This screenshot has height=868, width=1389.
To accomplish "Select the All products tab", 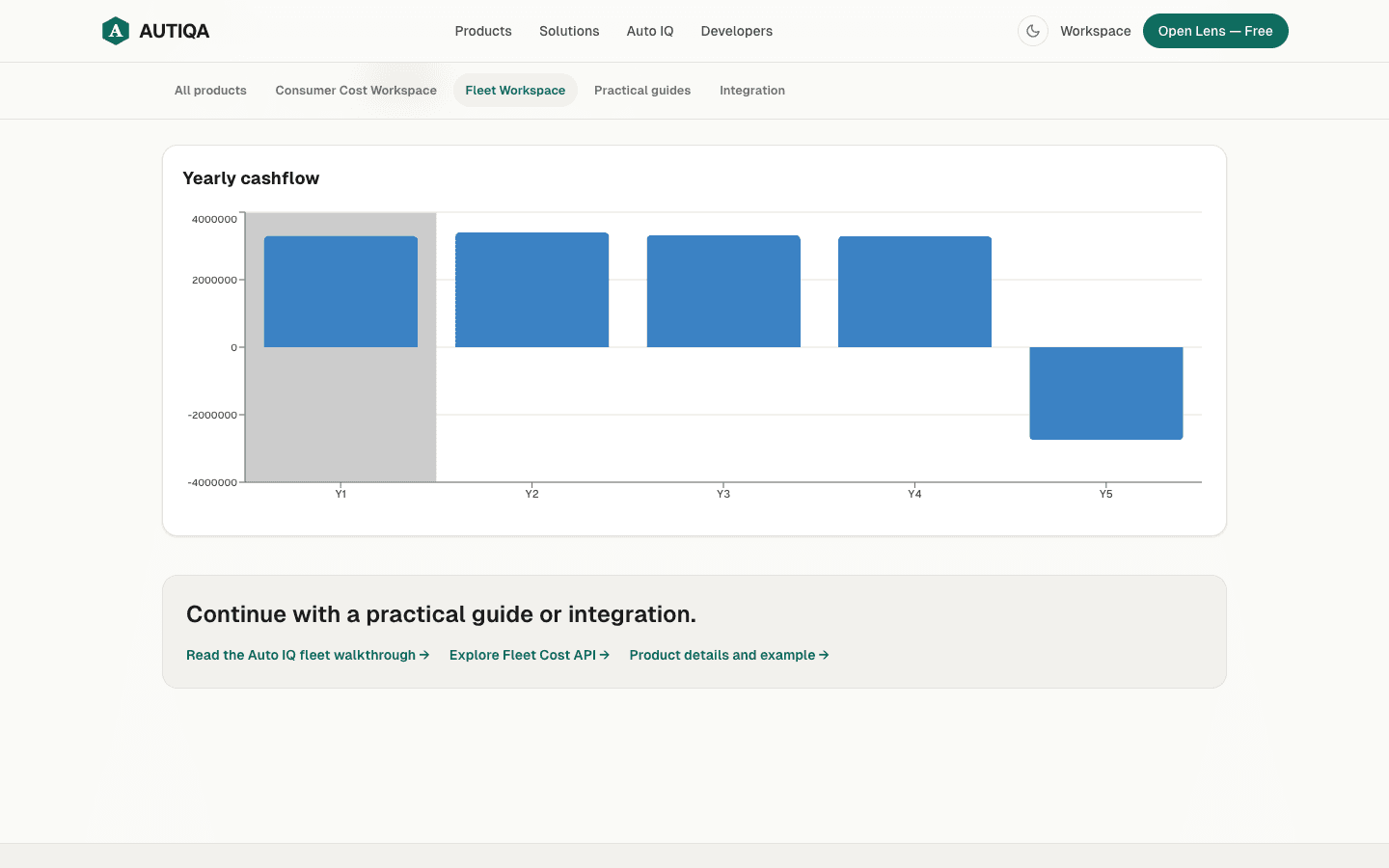I will [x=210, y=91].
